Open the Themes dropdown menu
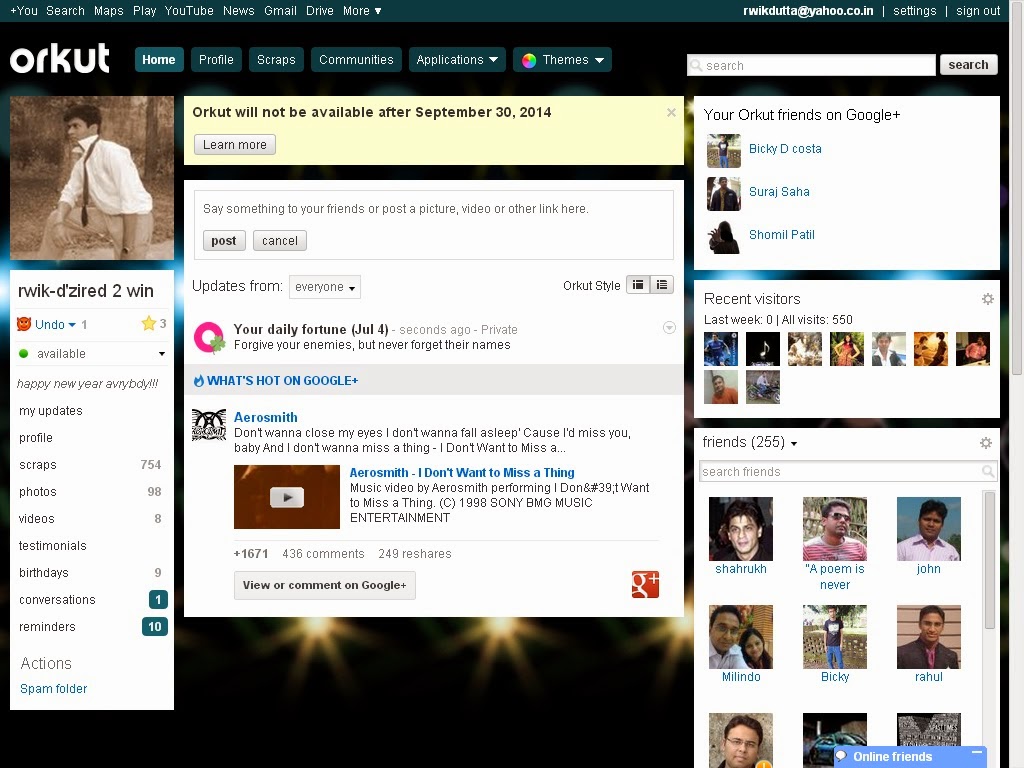Screen dimensions: 1024x768 pos(562,59)
